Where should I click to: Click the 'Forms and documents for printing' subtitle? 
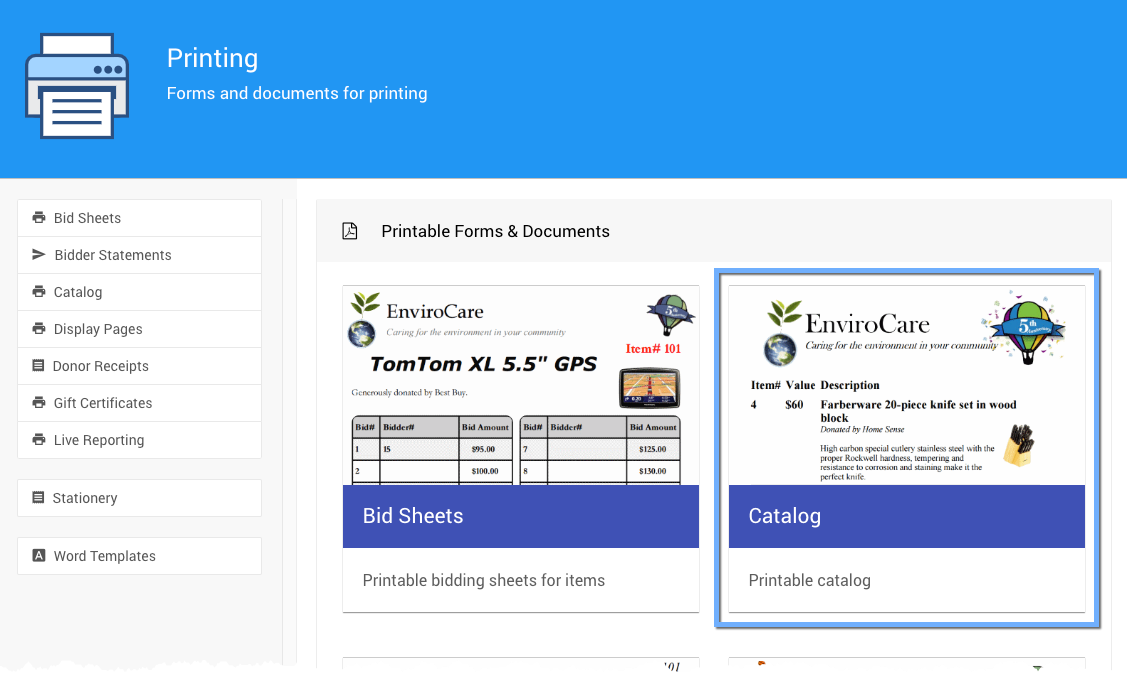(297, 93)
